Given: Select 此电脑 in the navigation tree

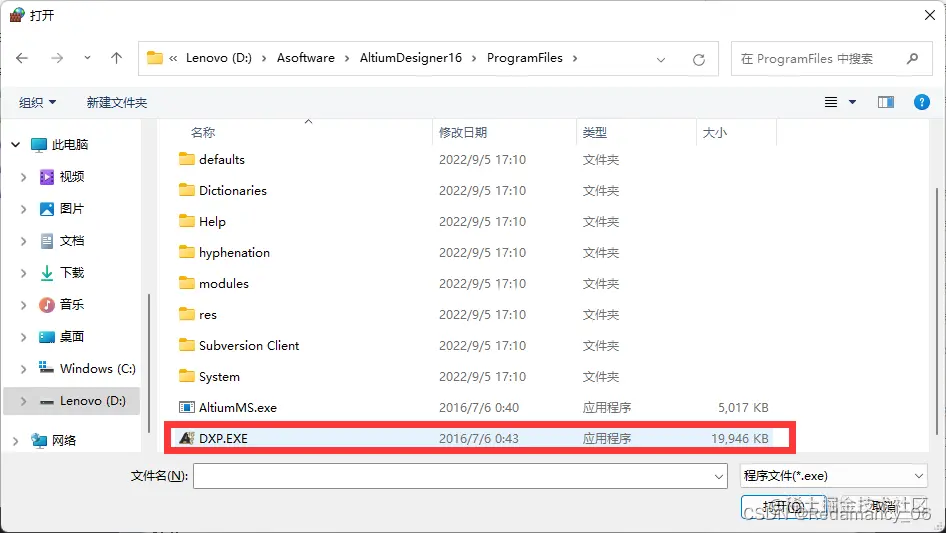Looking at the screenshot, I should point(70,144).
